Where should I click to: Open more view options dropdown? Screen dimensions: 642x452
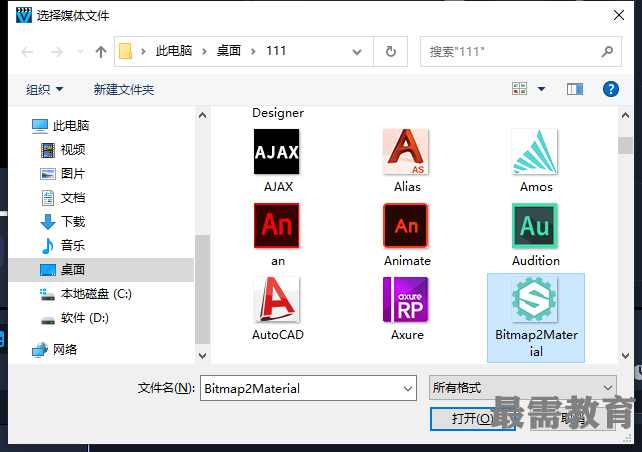coord(541,89)
